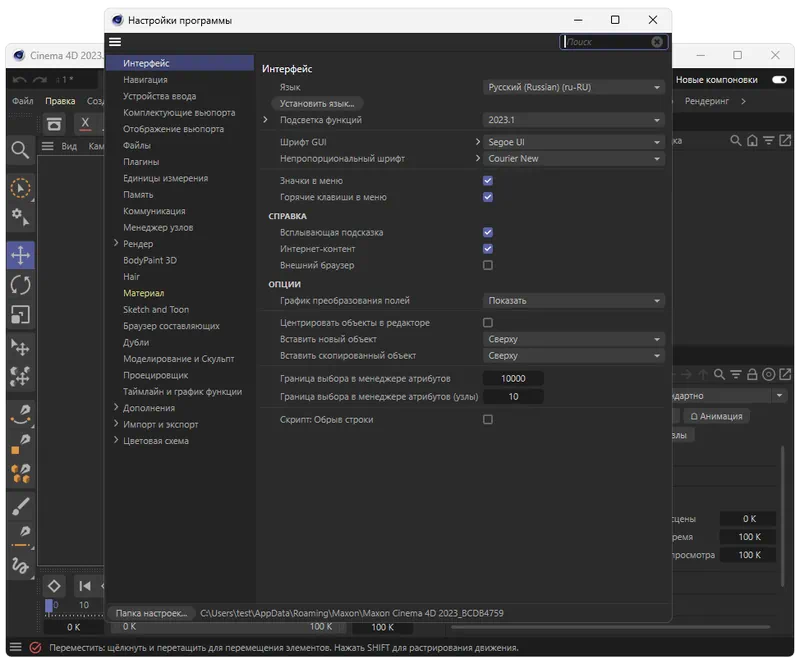Click the blue timeline playhead marker
Viewport: 800px width, 664px height.
click(x=49, y=606)
